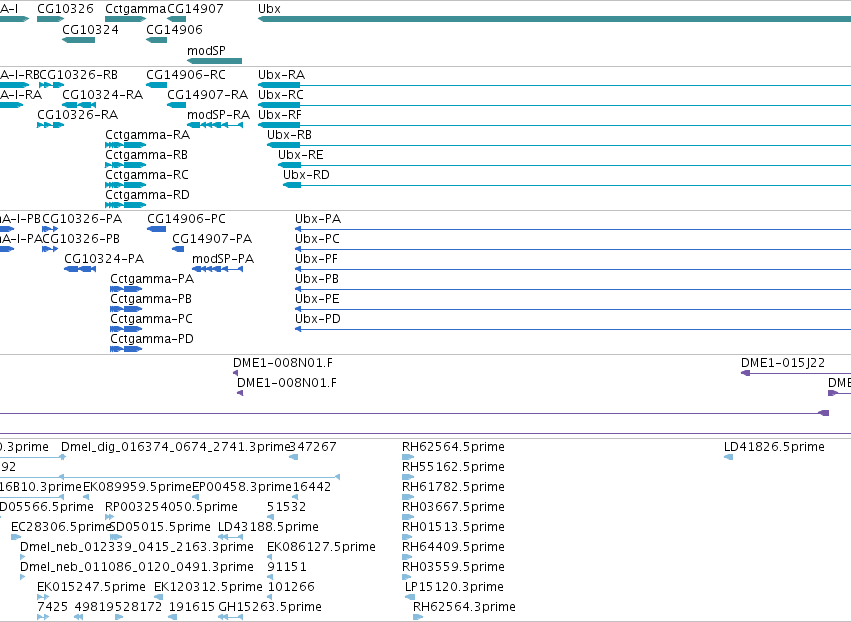Click the Ubx-RD transcript label
The height and width of the screenshot is (622, 851).
306,175
